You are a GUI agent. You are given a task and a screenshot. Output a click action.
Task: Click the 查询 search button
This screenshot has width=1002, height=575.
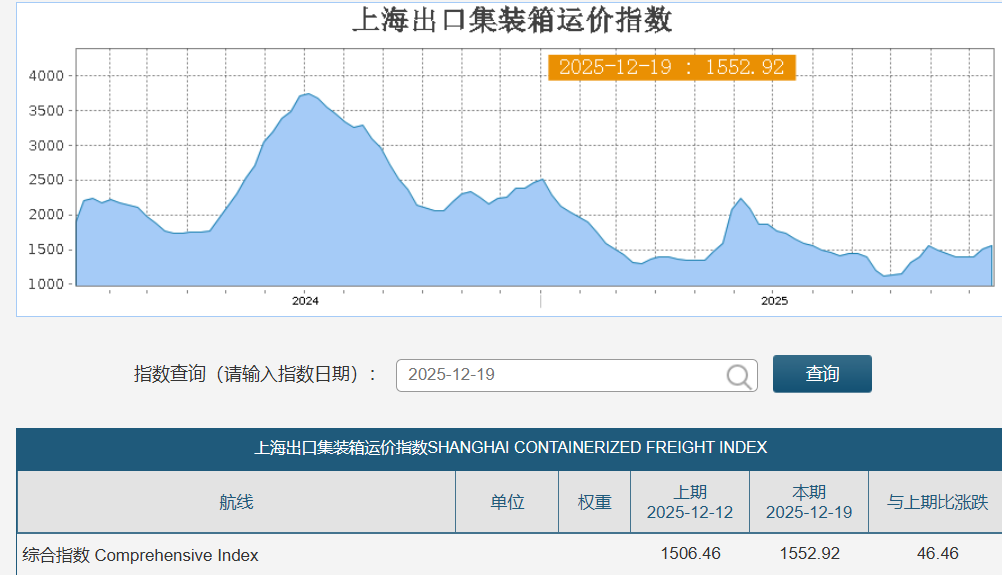pyautogui.click(x=822, y=374)
